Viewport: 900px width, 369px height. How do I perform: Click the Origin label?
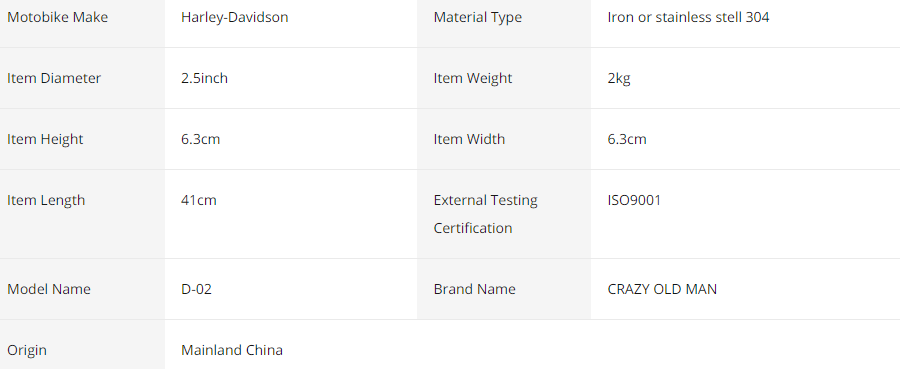point(27,350)
